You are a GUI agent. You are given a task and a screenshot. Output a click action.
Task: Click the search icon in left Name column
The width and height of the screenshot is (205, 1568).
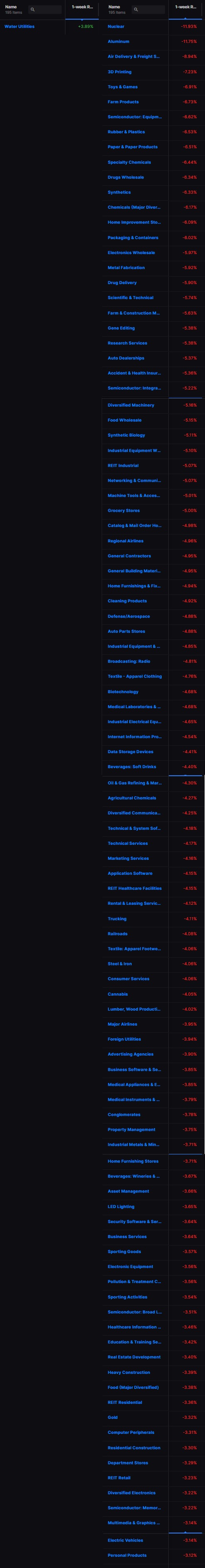[33, 10]
